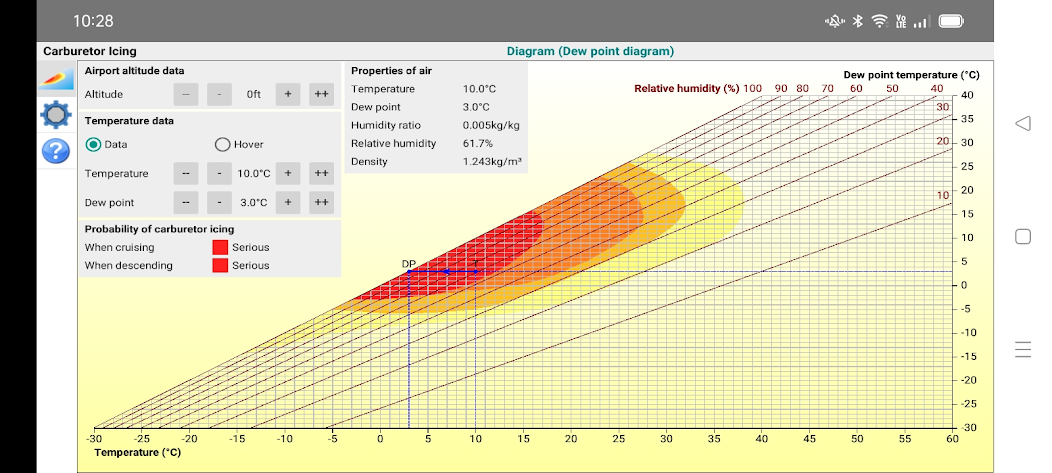Open the settings gear icon
Image resolution: width=1052 pixels, height=473 pixels.
click(56, 115)
